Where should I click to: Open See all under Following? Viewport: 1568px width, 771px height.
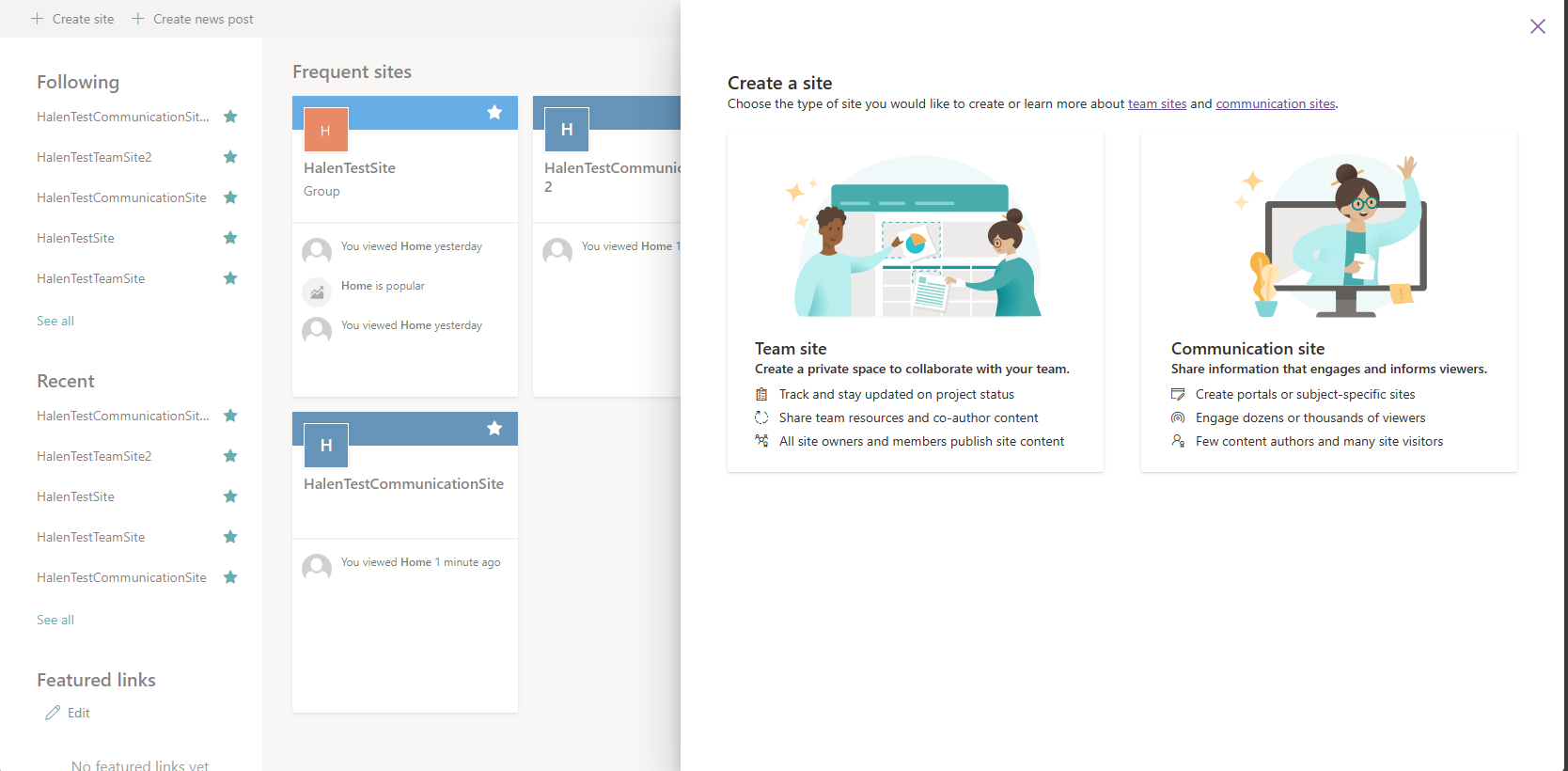pos(55,321)
